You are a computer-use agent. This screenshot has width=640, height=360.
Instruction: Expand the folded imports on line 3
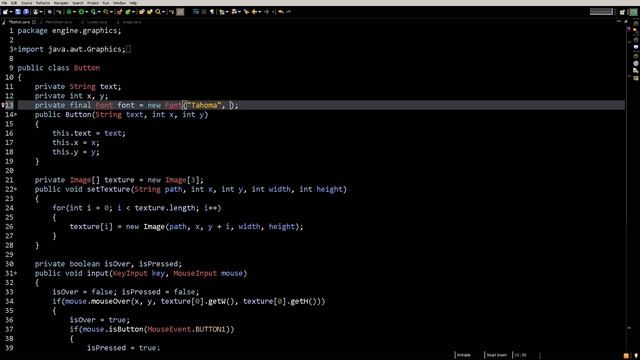[16, 49]
